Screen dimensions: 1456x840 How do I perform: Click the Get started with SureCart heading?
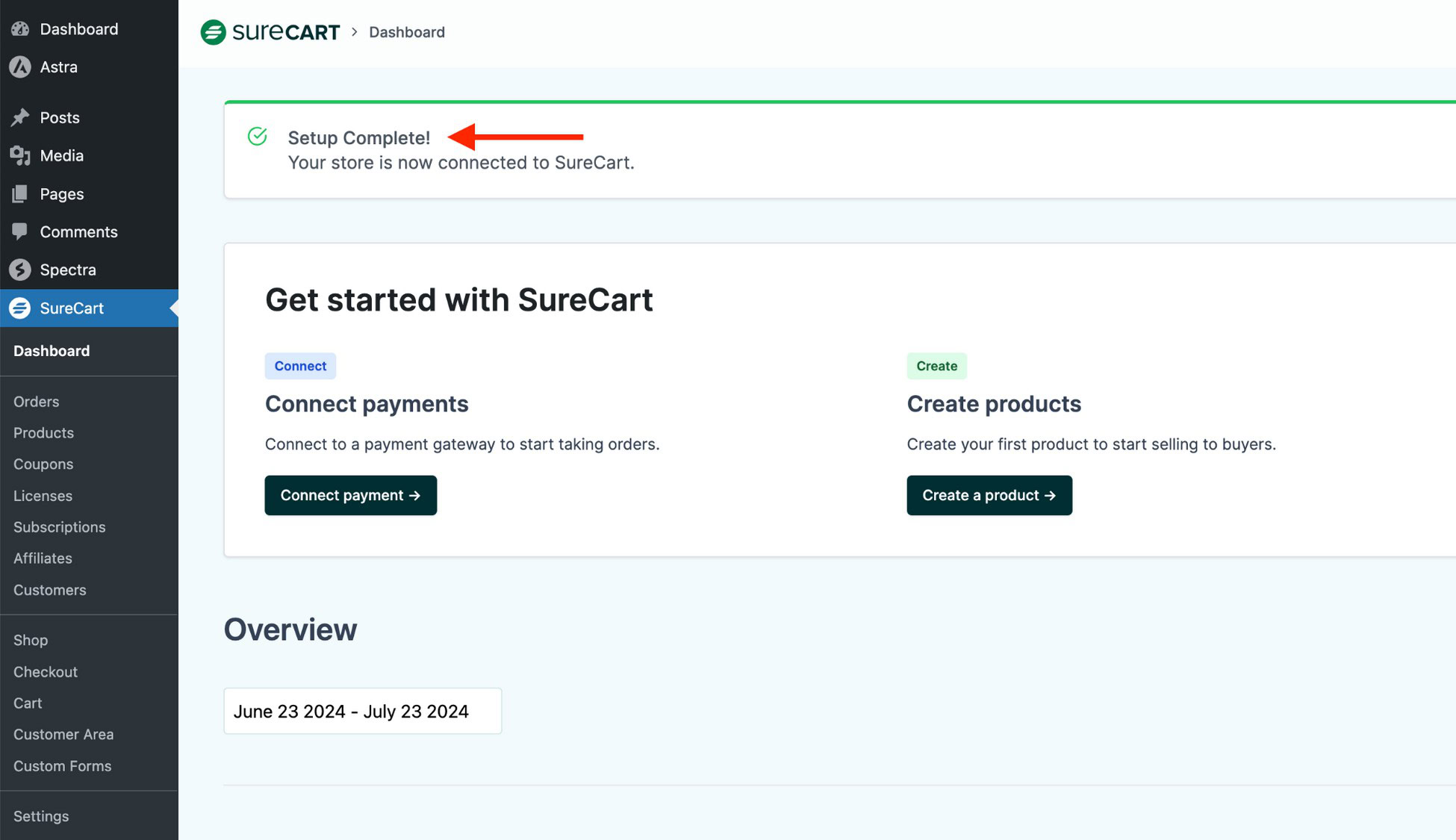coord(459,300)
